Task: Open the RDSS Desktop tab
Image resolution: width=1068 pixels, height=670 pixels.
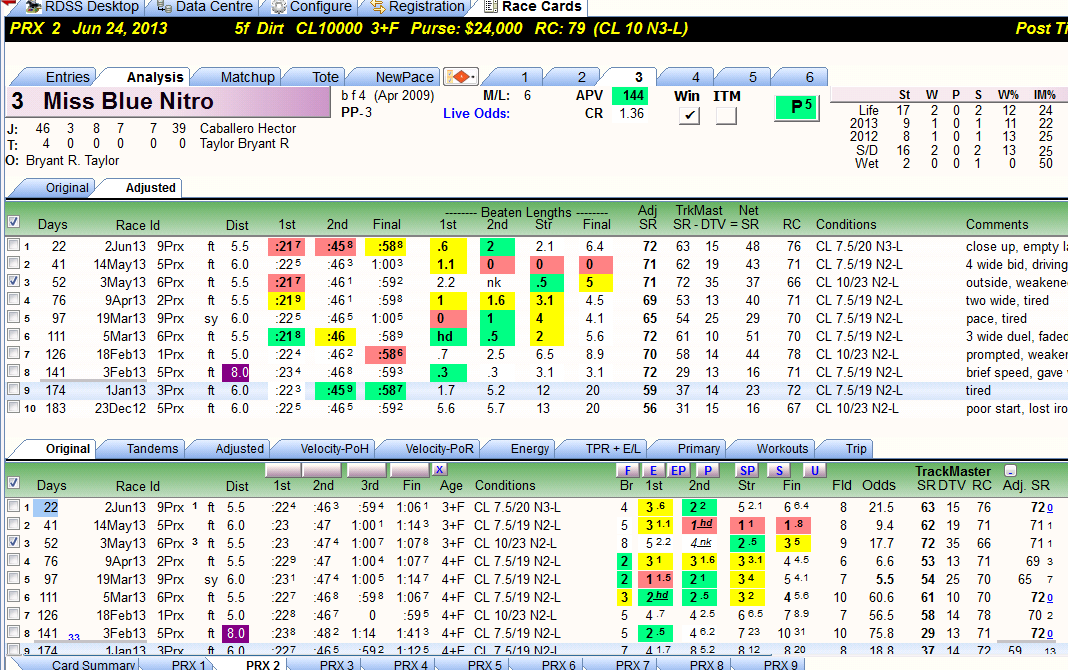Action: tap(82, 7)
